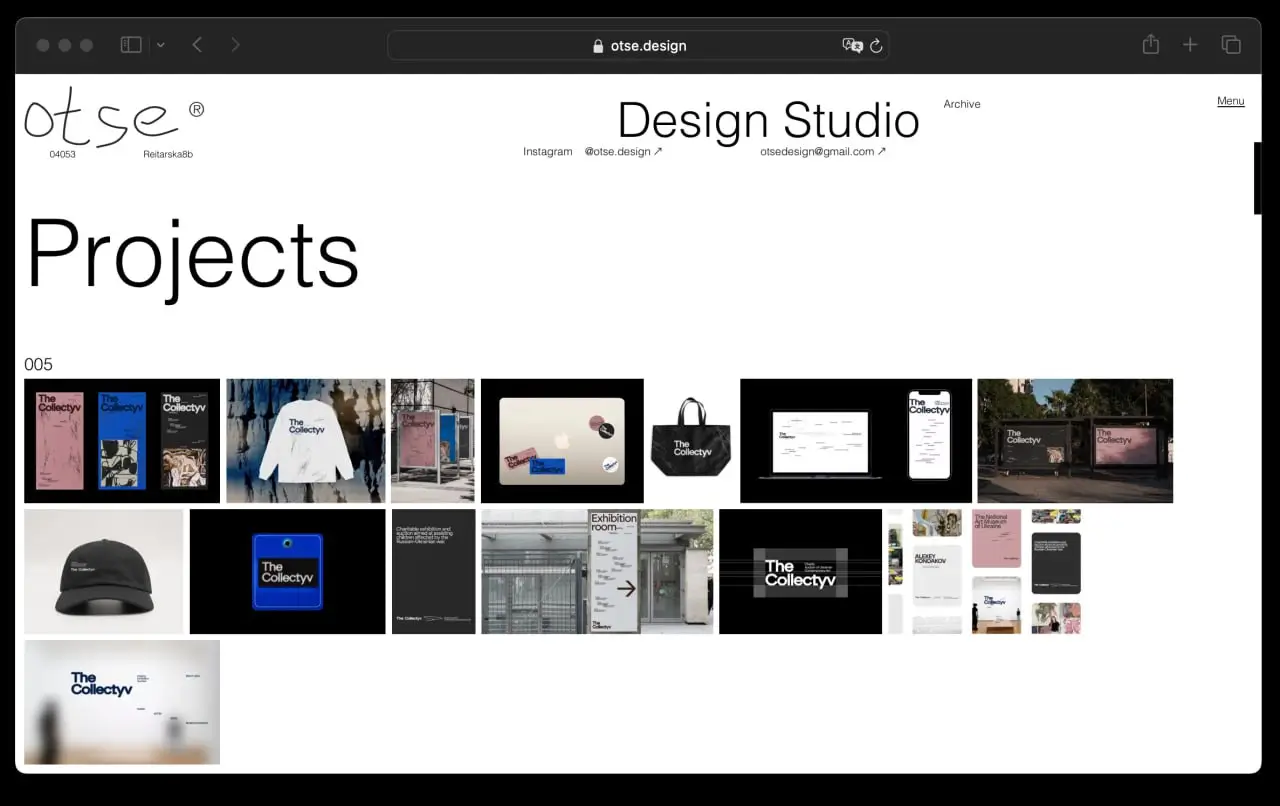The height and width of the screenshot is (806, 1280).
Task: Click the page scrollbar thumb
Action: pos(1257,178)
